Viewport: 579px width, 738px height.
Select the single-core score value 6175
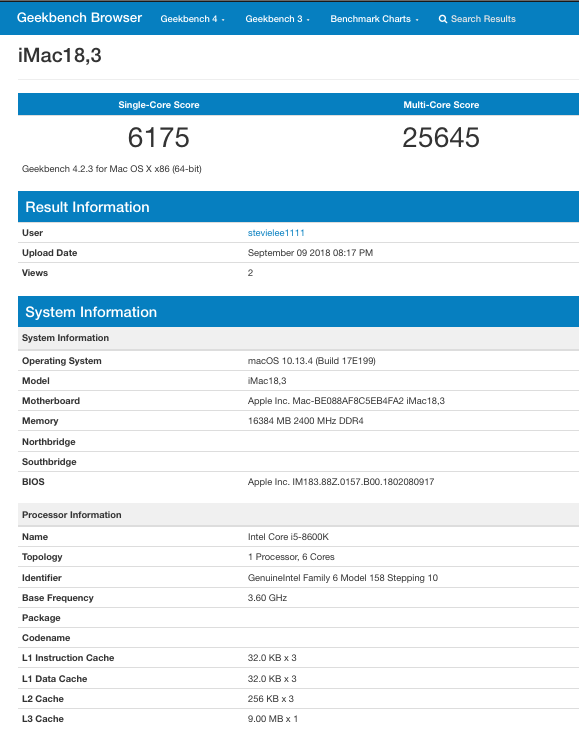(159, 137)
